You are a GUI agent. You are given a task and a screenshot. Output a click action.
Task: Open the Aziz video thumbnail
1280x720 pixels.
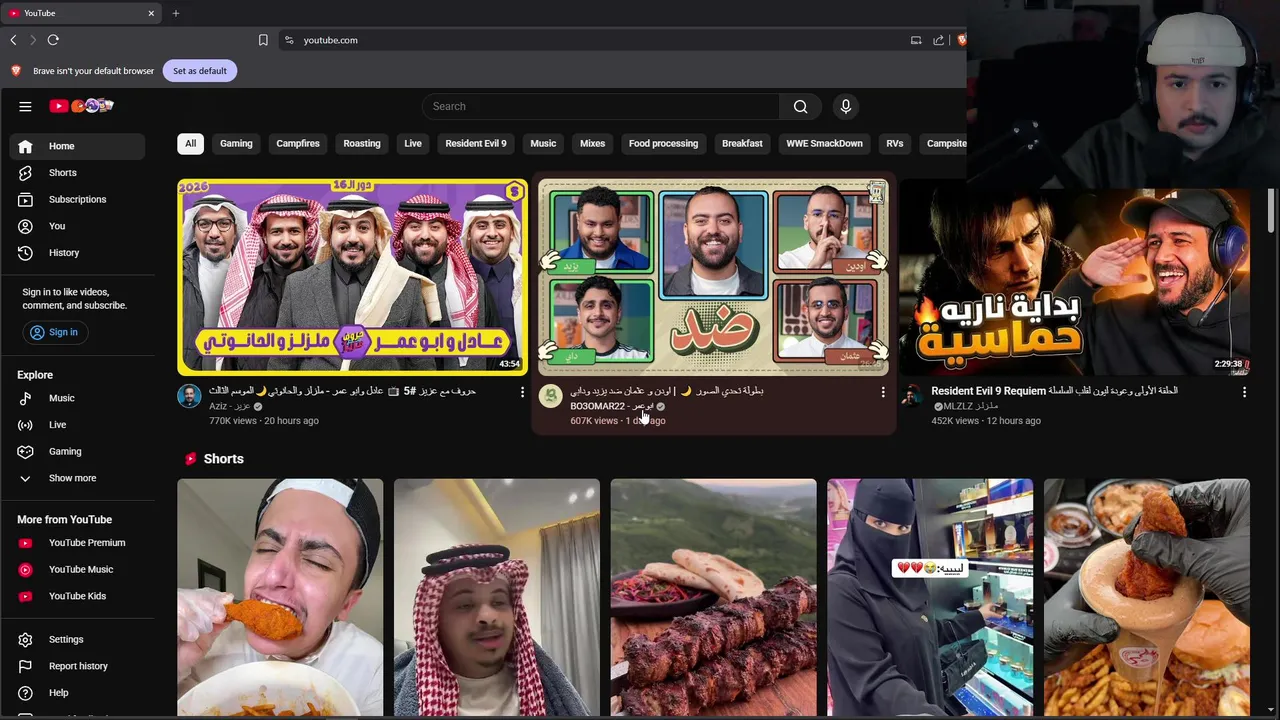click(x=352, y=277)
